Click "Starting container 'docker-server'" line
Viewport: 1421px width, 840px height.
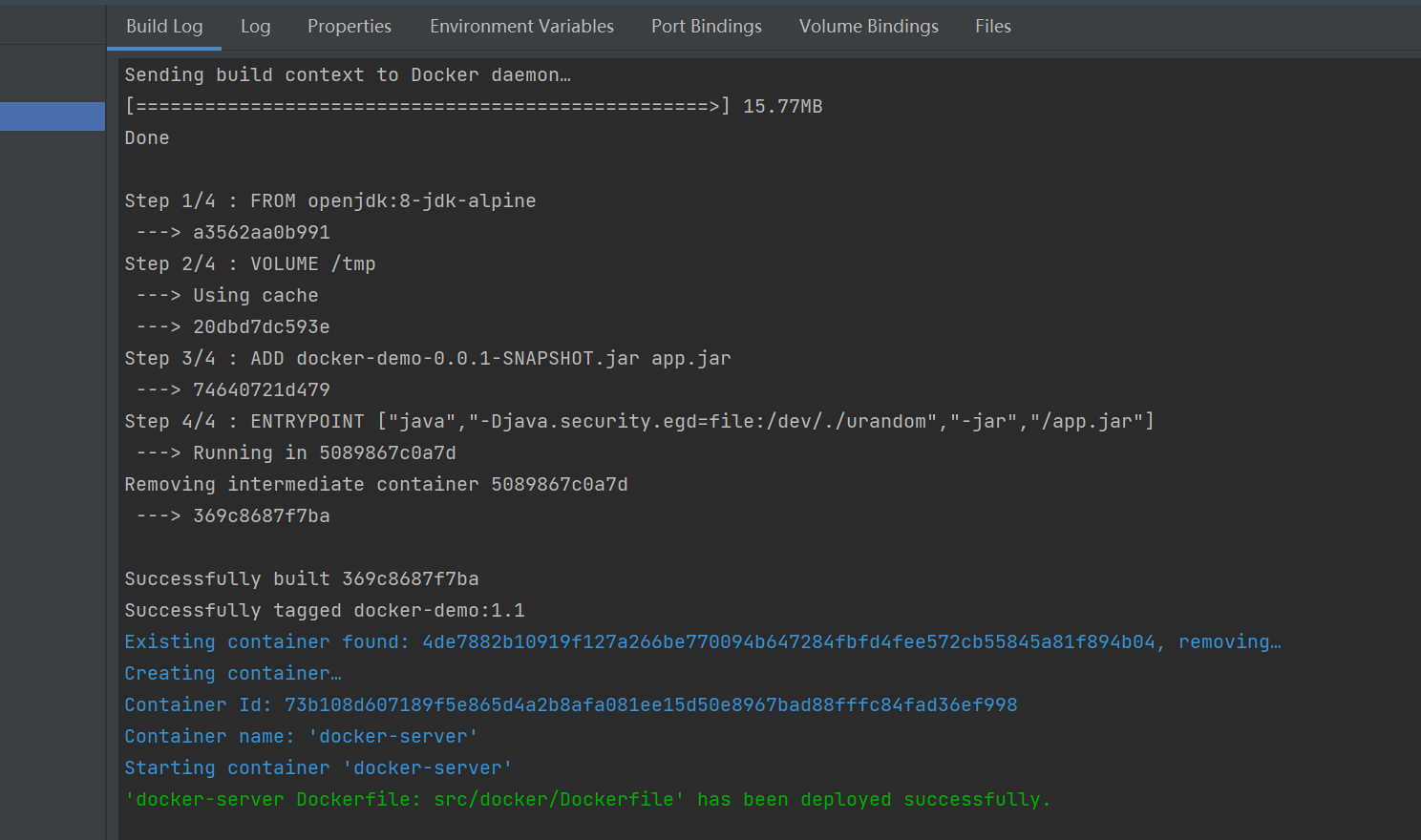[319, 767]
